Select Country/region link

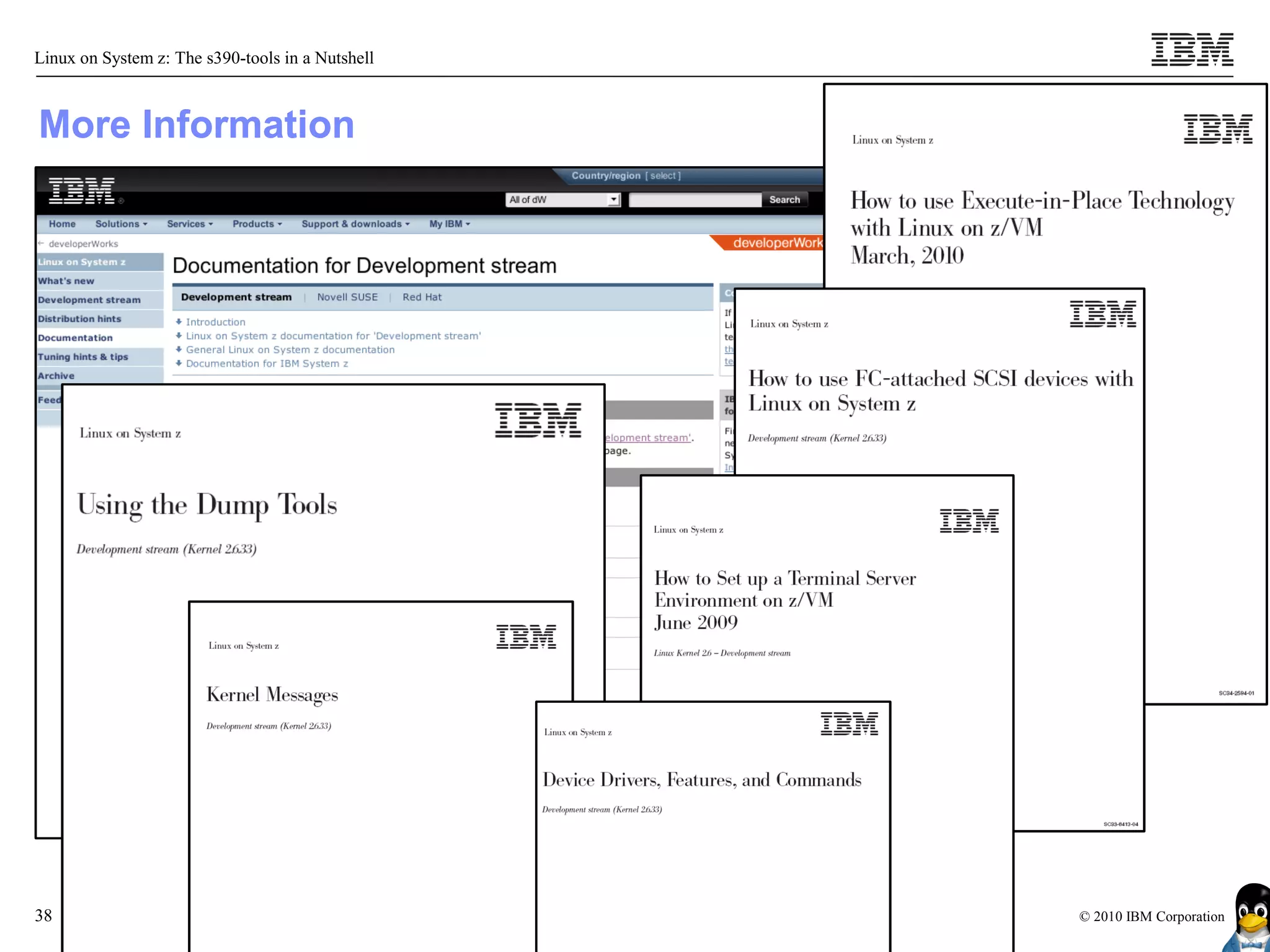[x=626, y=175]
